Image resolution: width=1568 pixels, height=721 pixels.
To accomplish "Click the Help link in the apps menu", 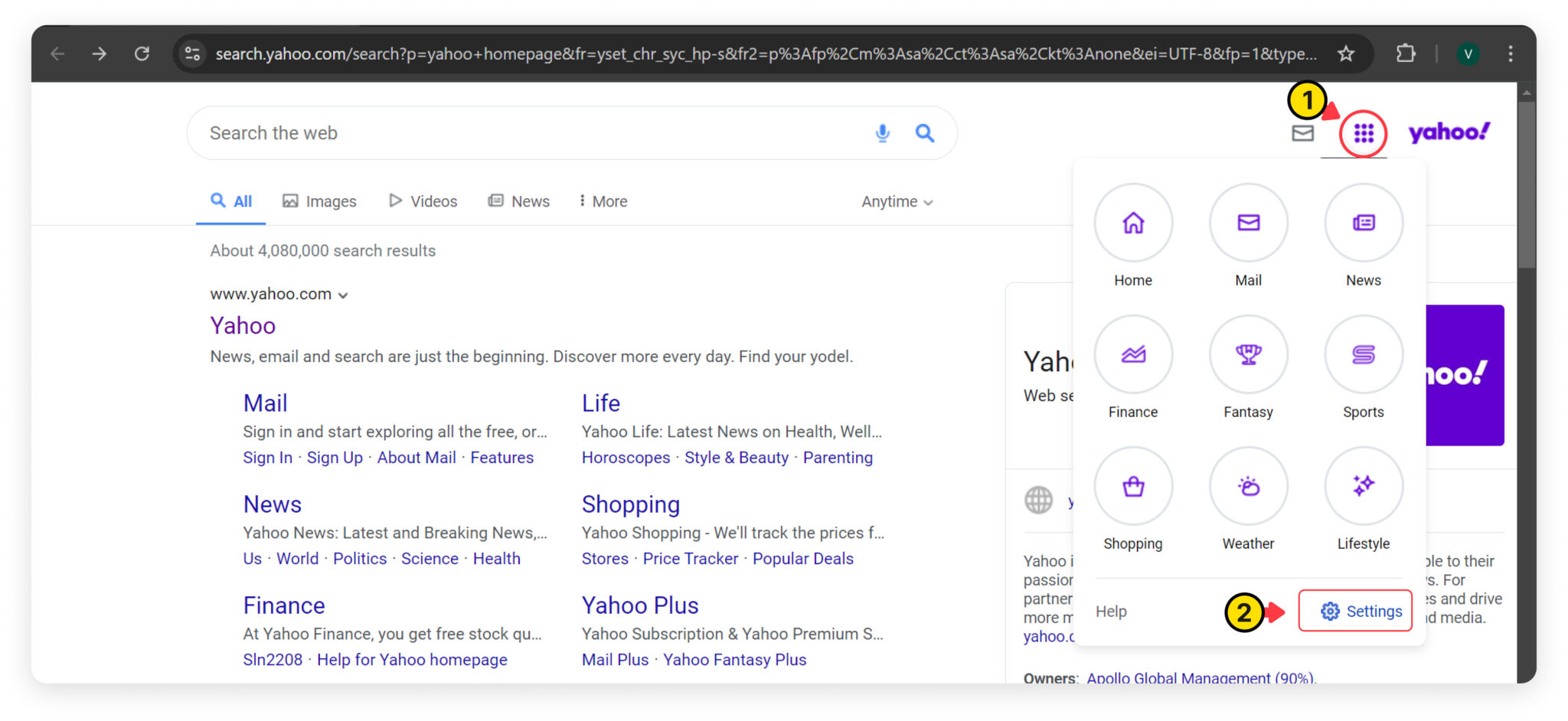I will [x=1111, y=611].
